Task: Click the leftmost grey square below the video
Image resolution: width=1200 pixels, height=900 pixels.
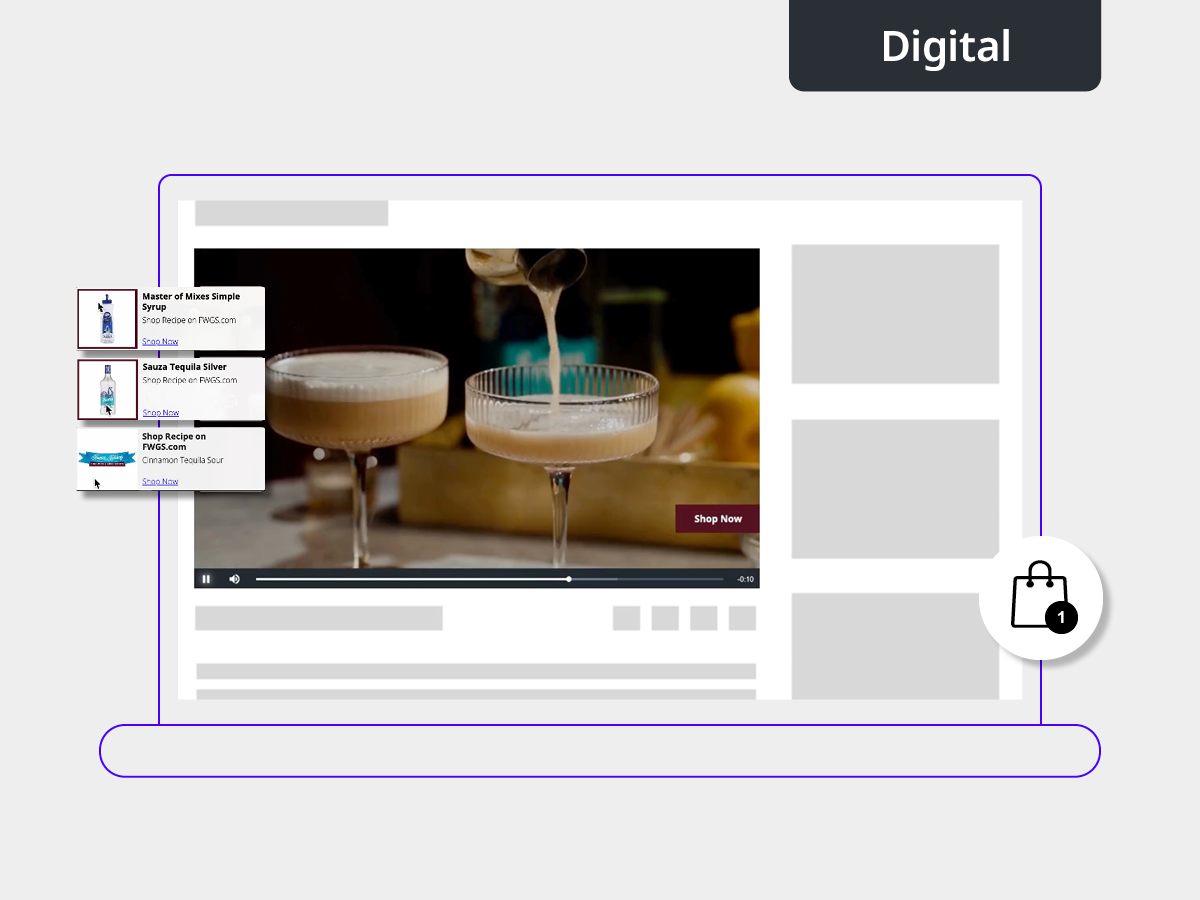Action: [x=626, y=618]
